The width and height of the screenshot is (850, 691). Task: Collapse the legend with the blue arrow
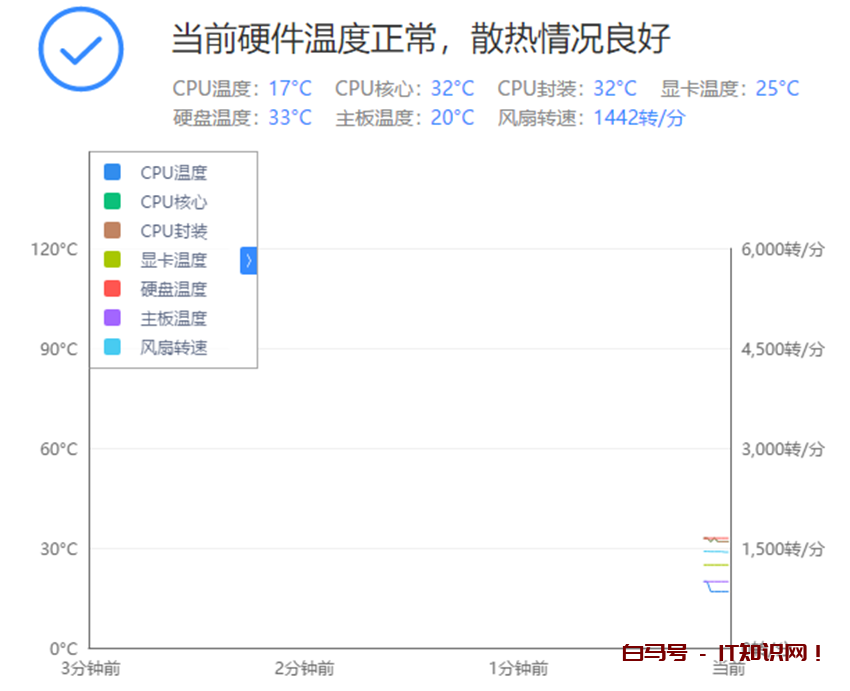click(x=248, y=261)
